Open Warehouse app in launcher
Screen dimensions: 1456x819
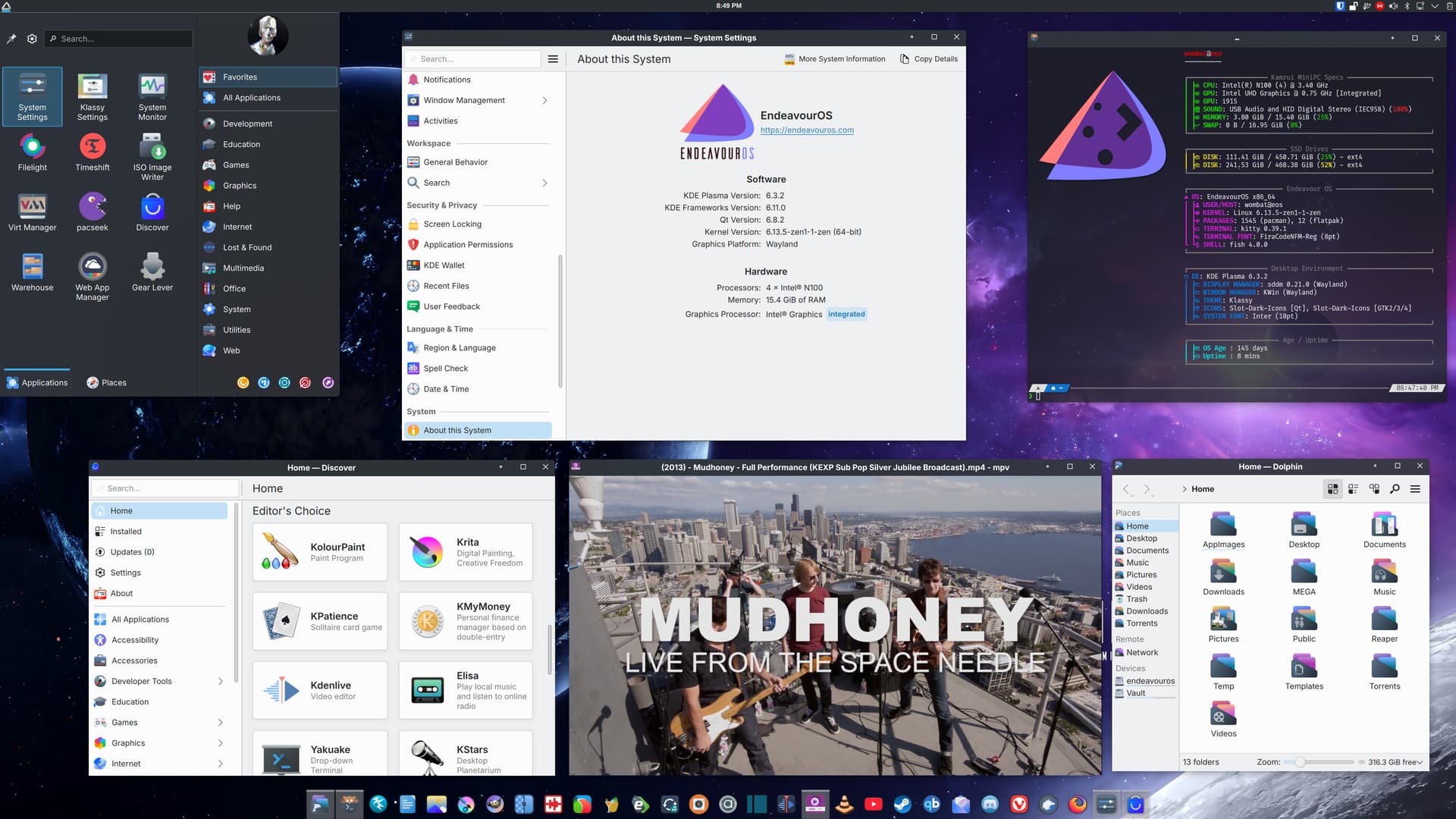[x=32, y=271]
